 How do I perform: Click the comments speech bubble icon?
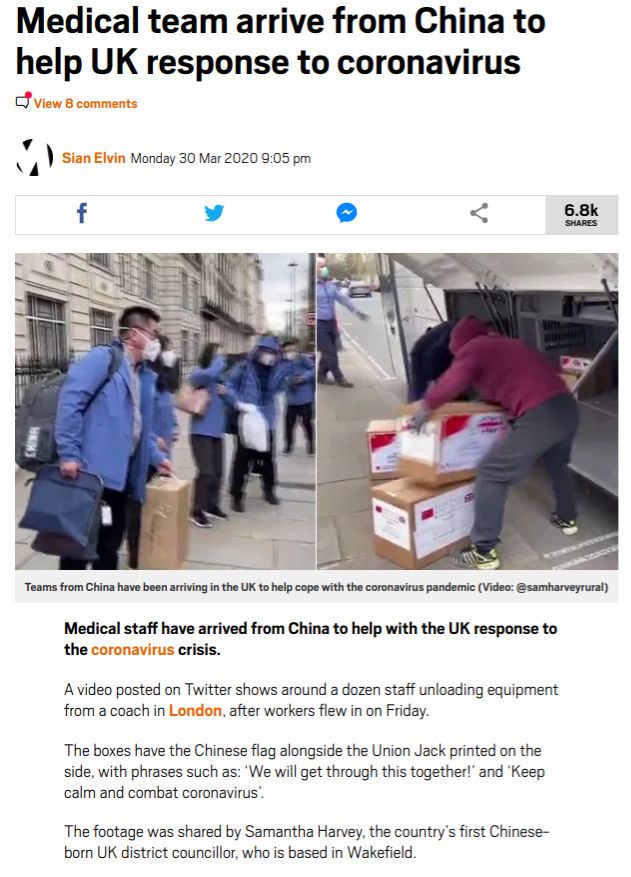coord(23,101)
